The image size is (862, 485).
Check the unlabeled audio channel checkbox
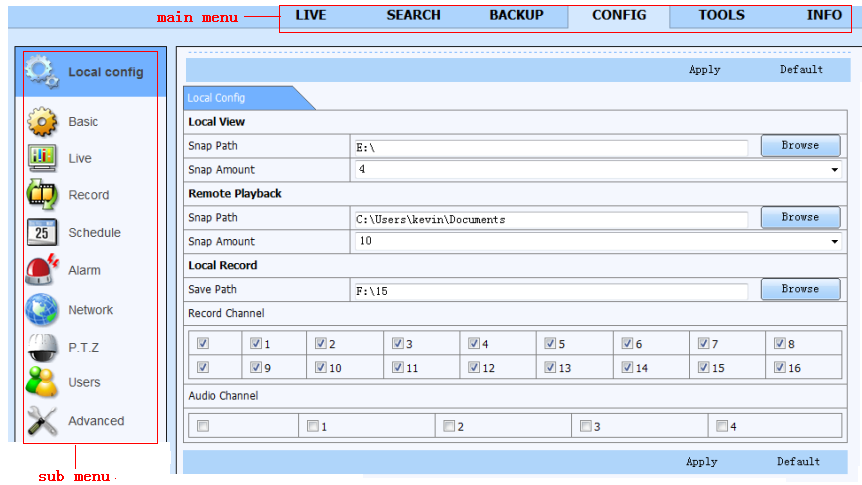[203, 426]
